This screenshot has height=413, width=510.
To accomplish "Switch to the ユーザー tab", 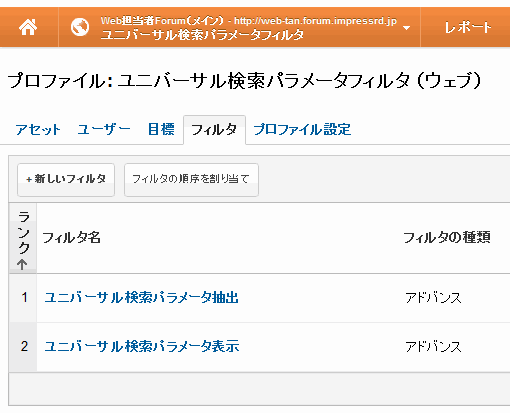I will pos(104,129).
